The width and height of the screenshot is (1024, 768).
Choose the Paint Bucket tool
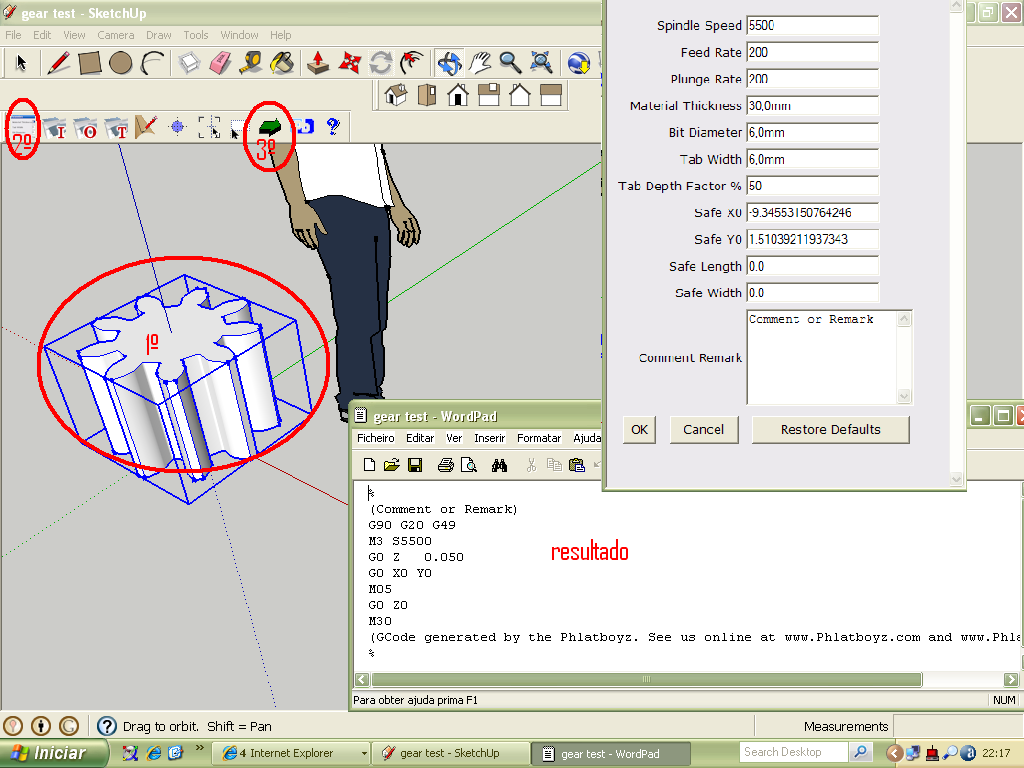pyautogui.click(x=282, y=63)
